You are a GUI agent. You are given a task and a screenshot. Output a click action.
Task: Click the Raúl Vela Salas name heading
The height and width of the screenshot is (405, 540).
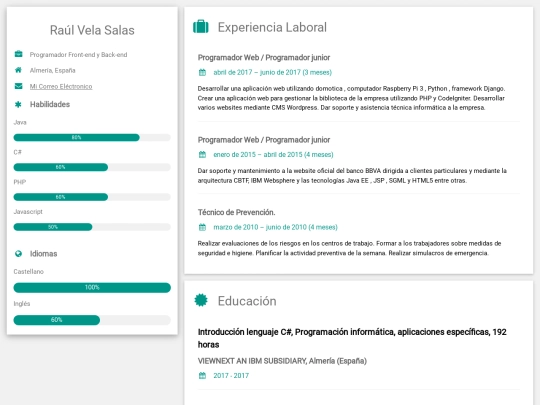click(92, 30)
